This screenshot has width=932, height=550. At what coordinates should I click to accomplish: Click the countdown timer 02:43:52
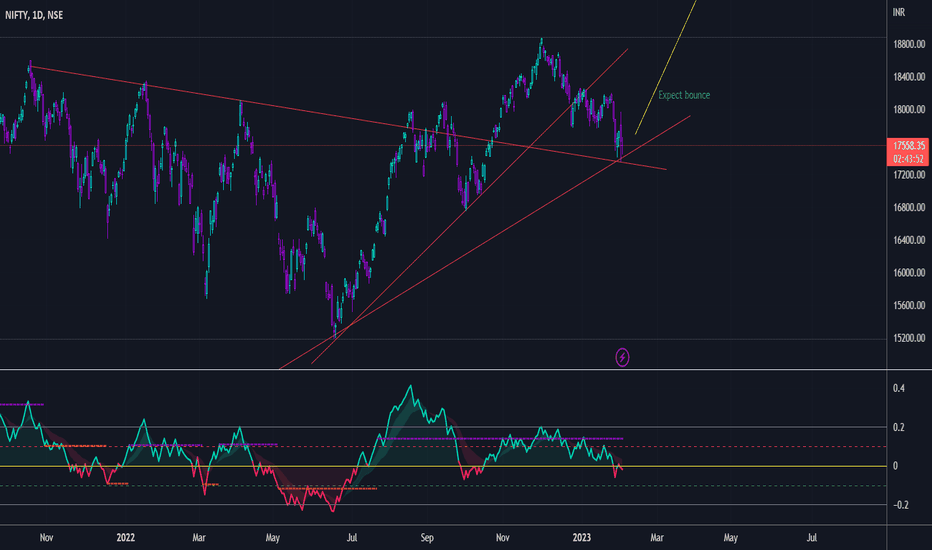[x=908, y=159]
